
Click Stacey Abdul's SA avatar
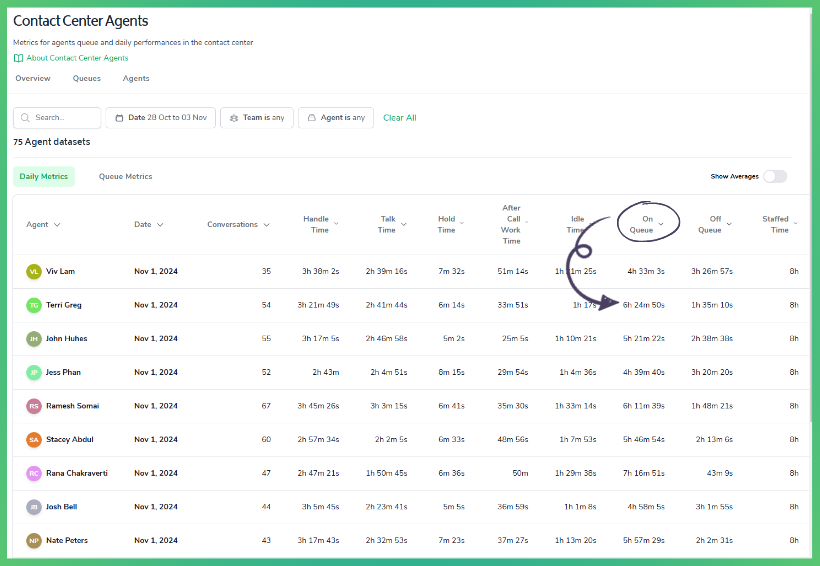point(34,439)
